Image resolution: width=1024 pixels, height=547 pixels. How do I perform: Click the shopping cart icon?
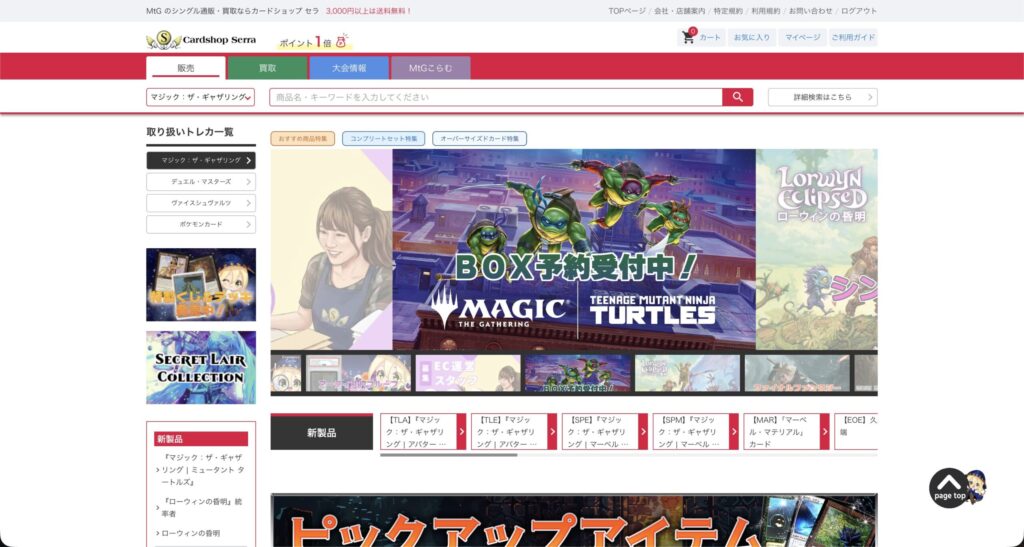pos(688,37)
